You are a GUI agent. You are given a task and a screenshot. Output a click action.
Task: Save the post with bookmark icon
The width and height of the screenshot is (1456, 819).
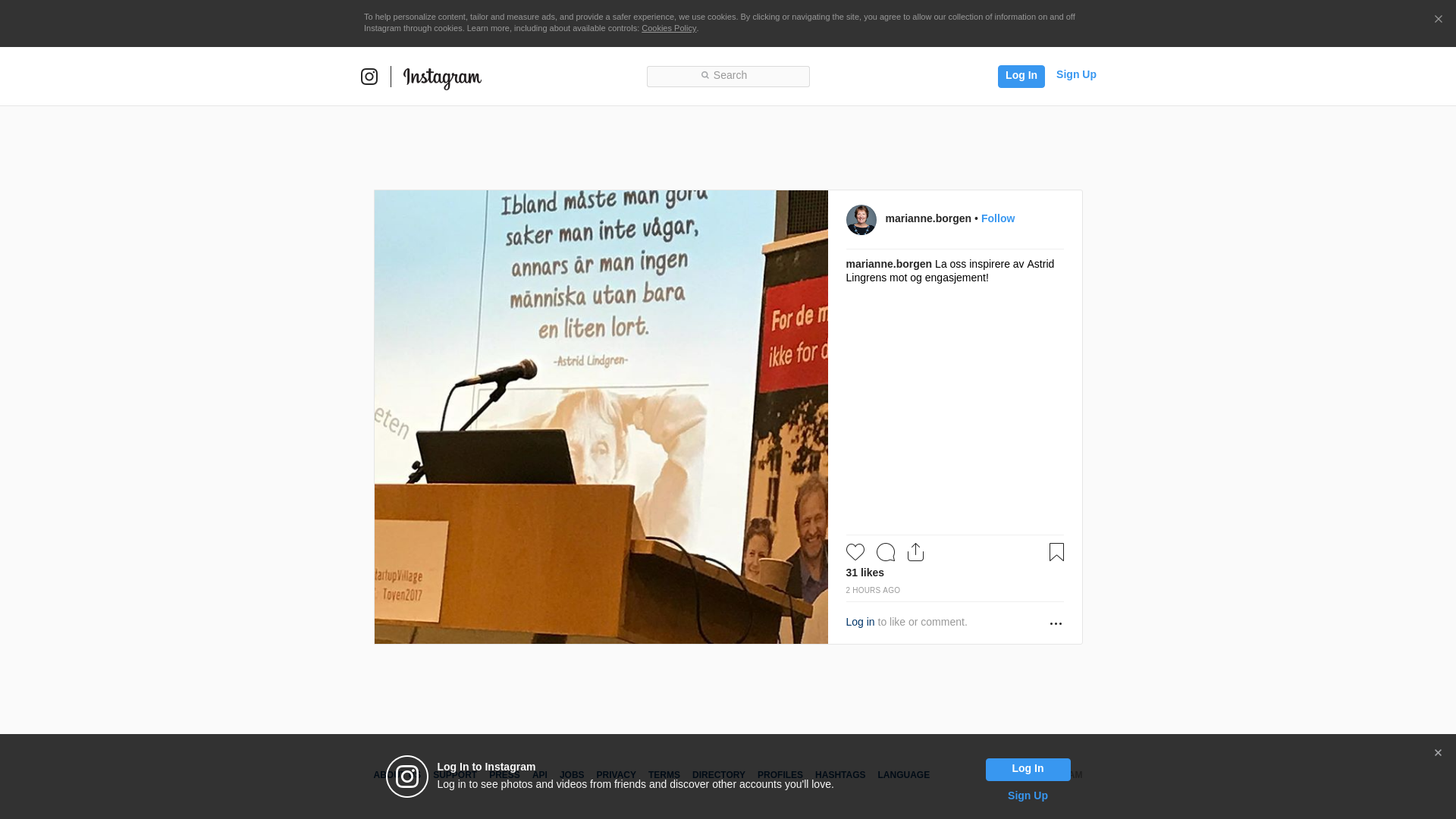coord(1056,552)
